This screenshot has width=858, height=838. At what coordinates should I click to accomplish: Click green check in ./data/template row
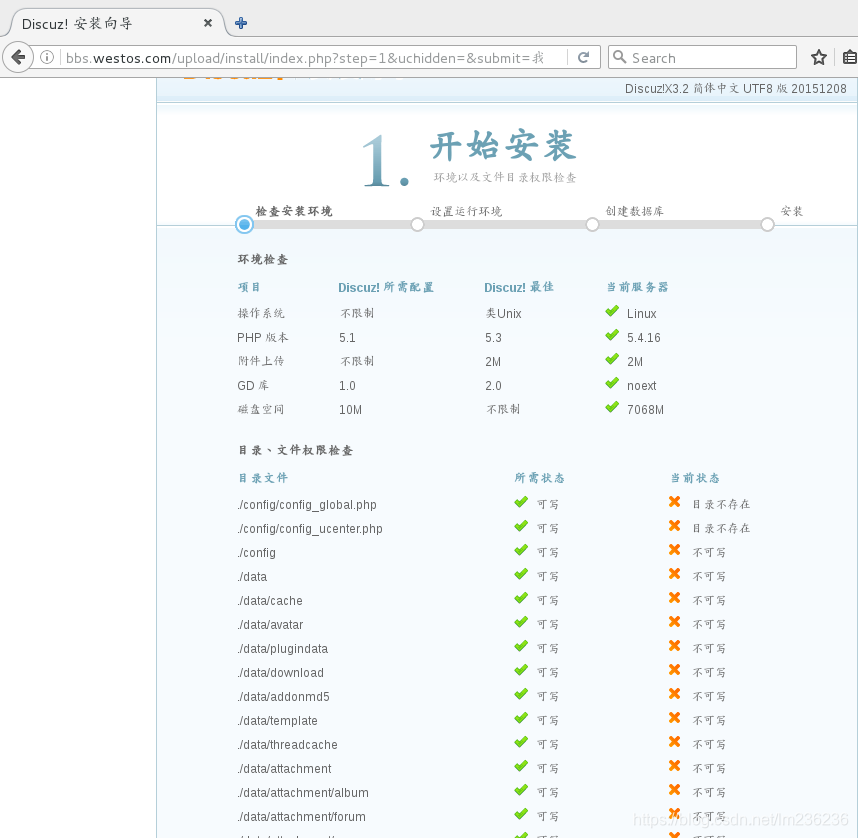coord(521,718)
